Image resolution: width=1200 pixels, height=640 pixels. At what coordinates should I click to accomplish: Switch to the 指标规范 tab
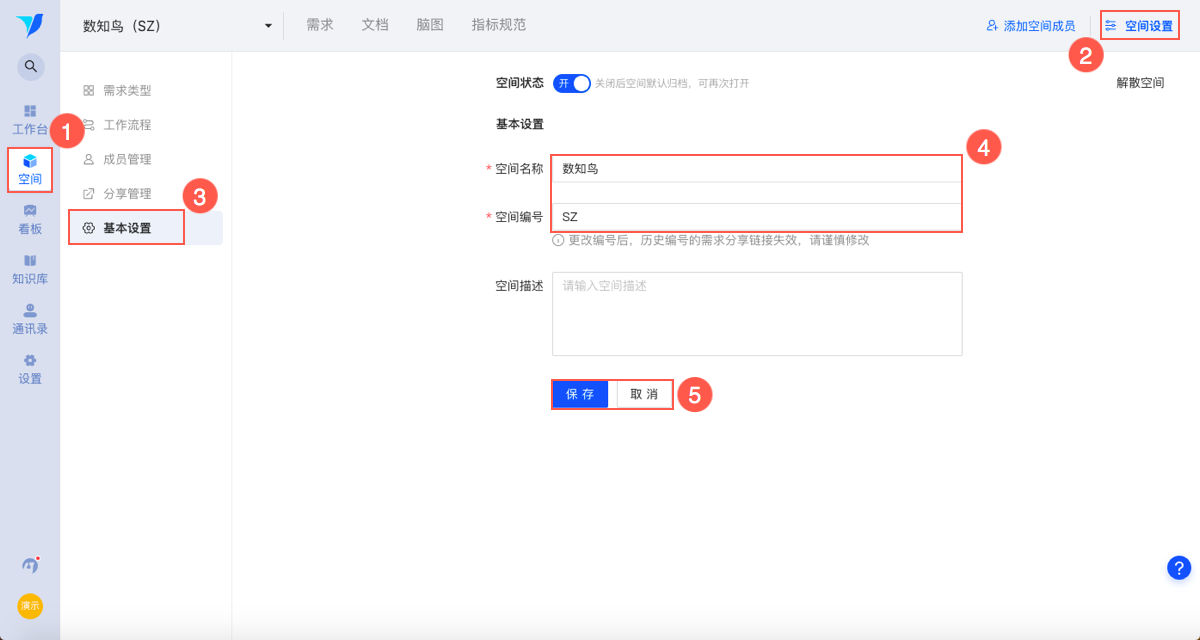click(x=499, y=25)
